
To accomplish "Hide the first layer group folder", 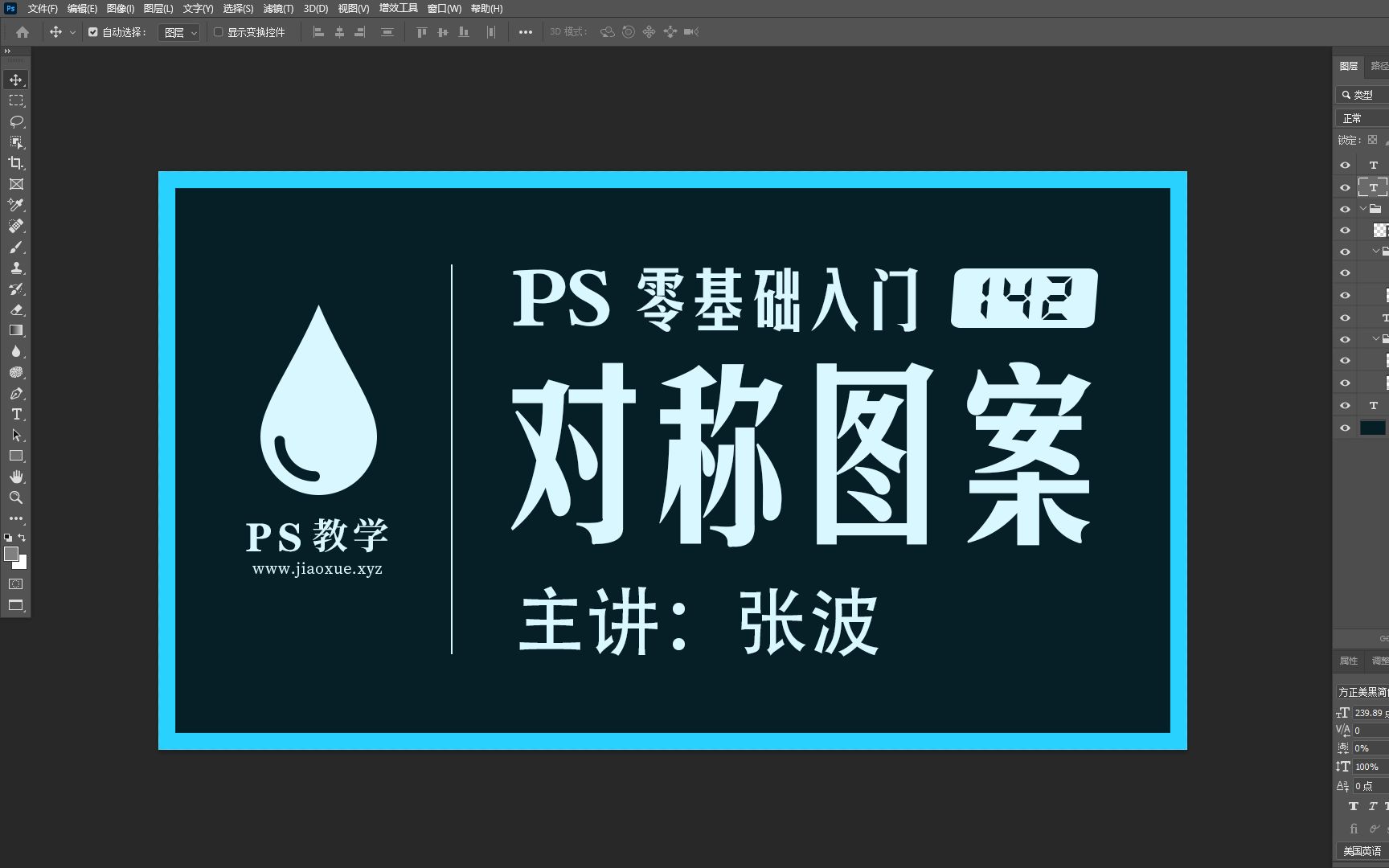I will tap(1345, 209).
